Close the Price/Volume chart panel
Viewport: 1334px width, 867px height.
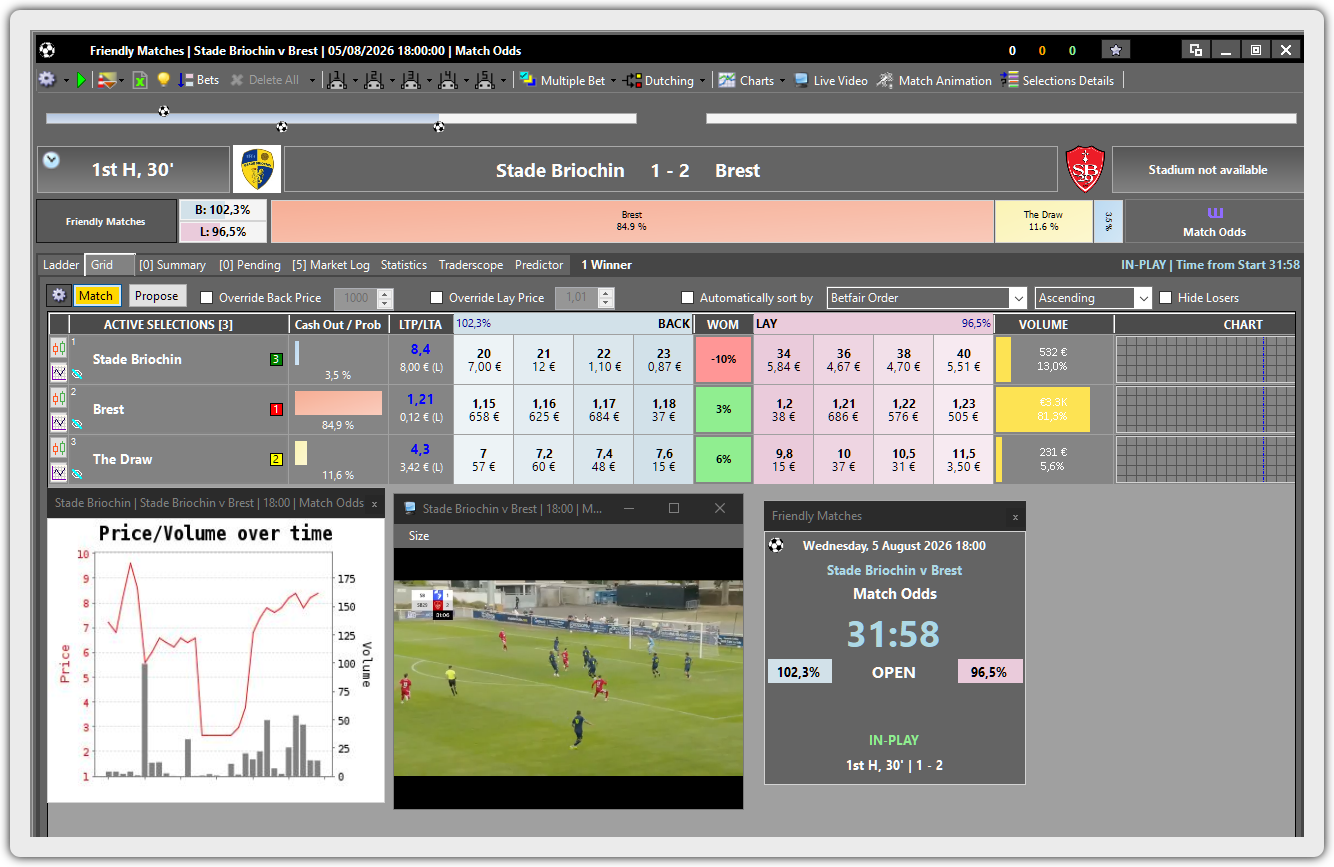[x=375, y=504]
